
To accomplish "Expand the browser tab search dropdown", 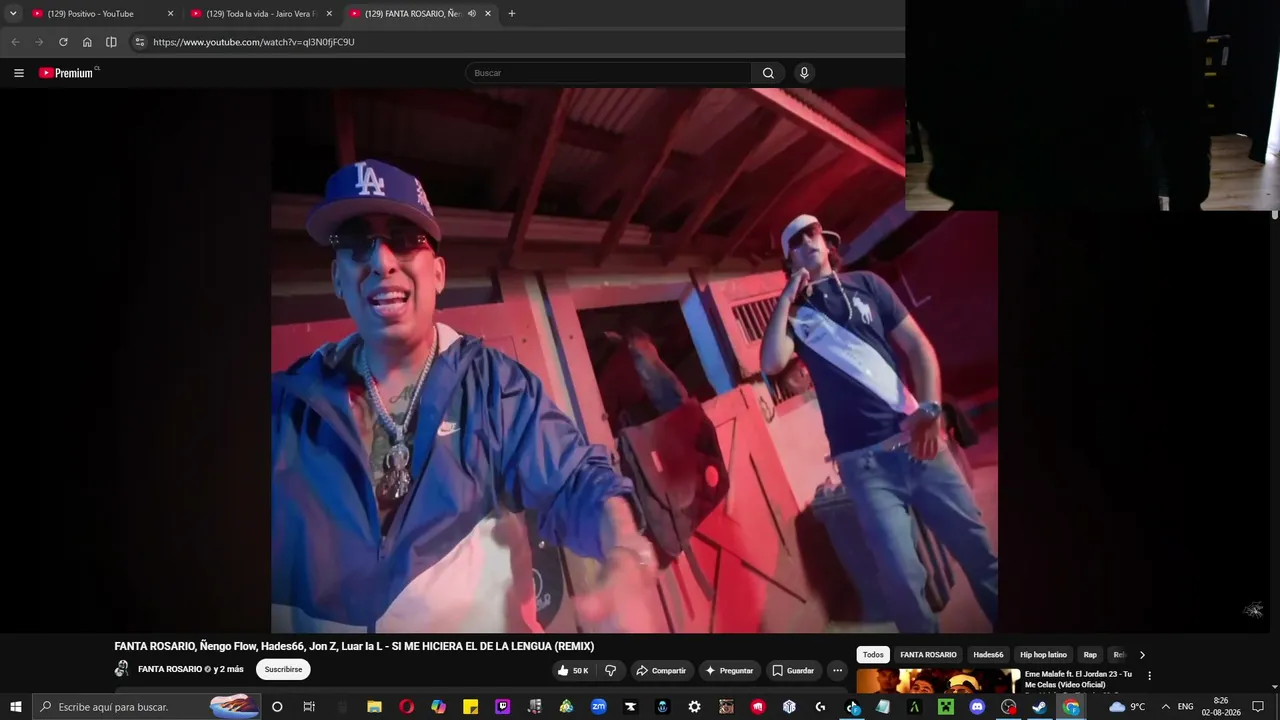I will (x=13, y=14).
